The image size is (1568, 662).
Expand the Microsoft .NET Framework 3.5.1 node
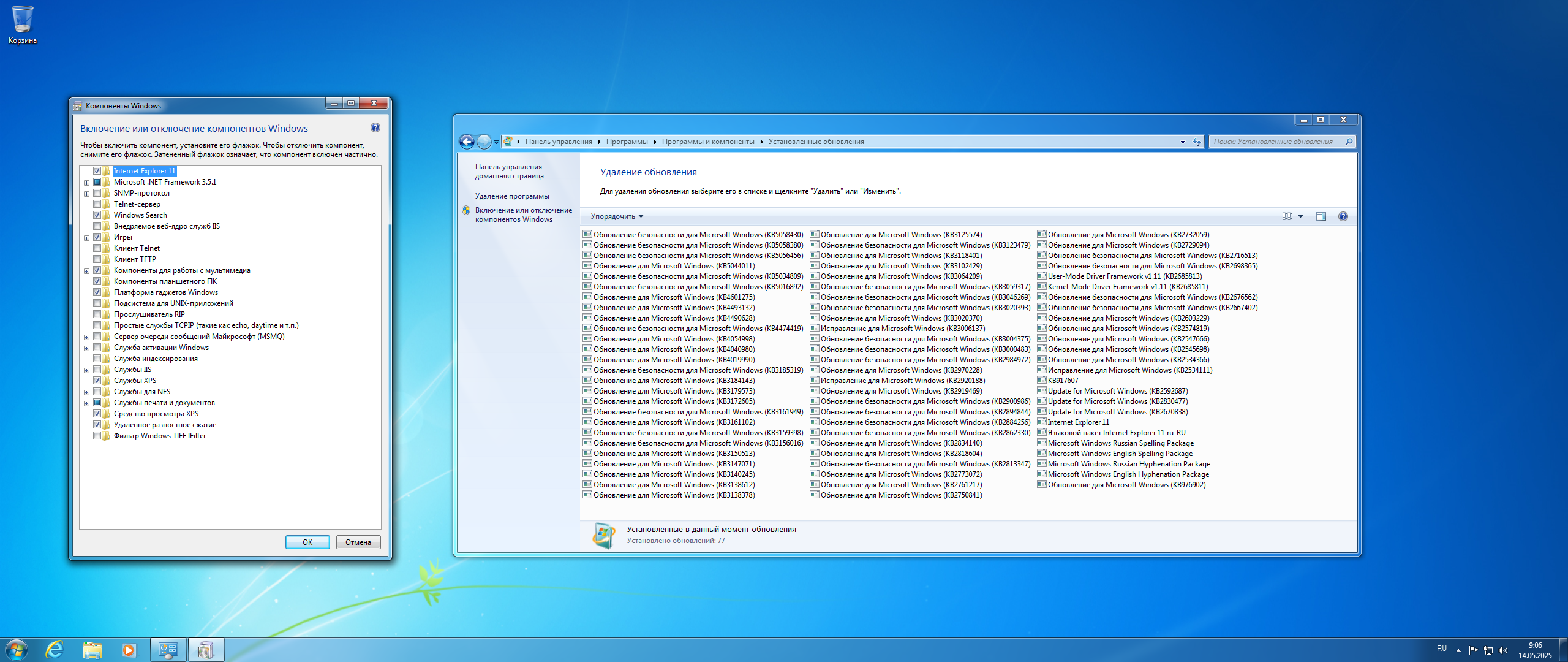pyautogui.click(x=86, y=183)
